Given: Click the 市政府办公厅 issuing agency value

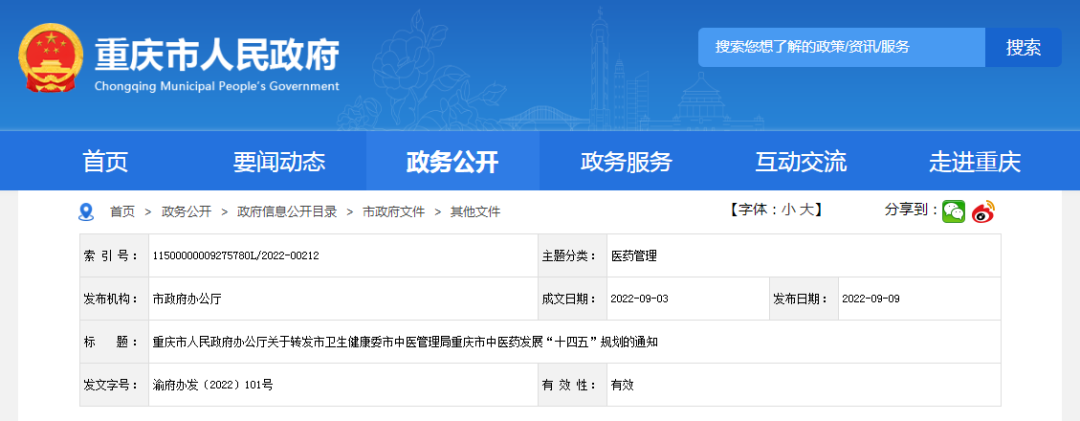Looking at the screenshot, I should pos(187,299).
